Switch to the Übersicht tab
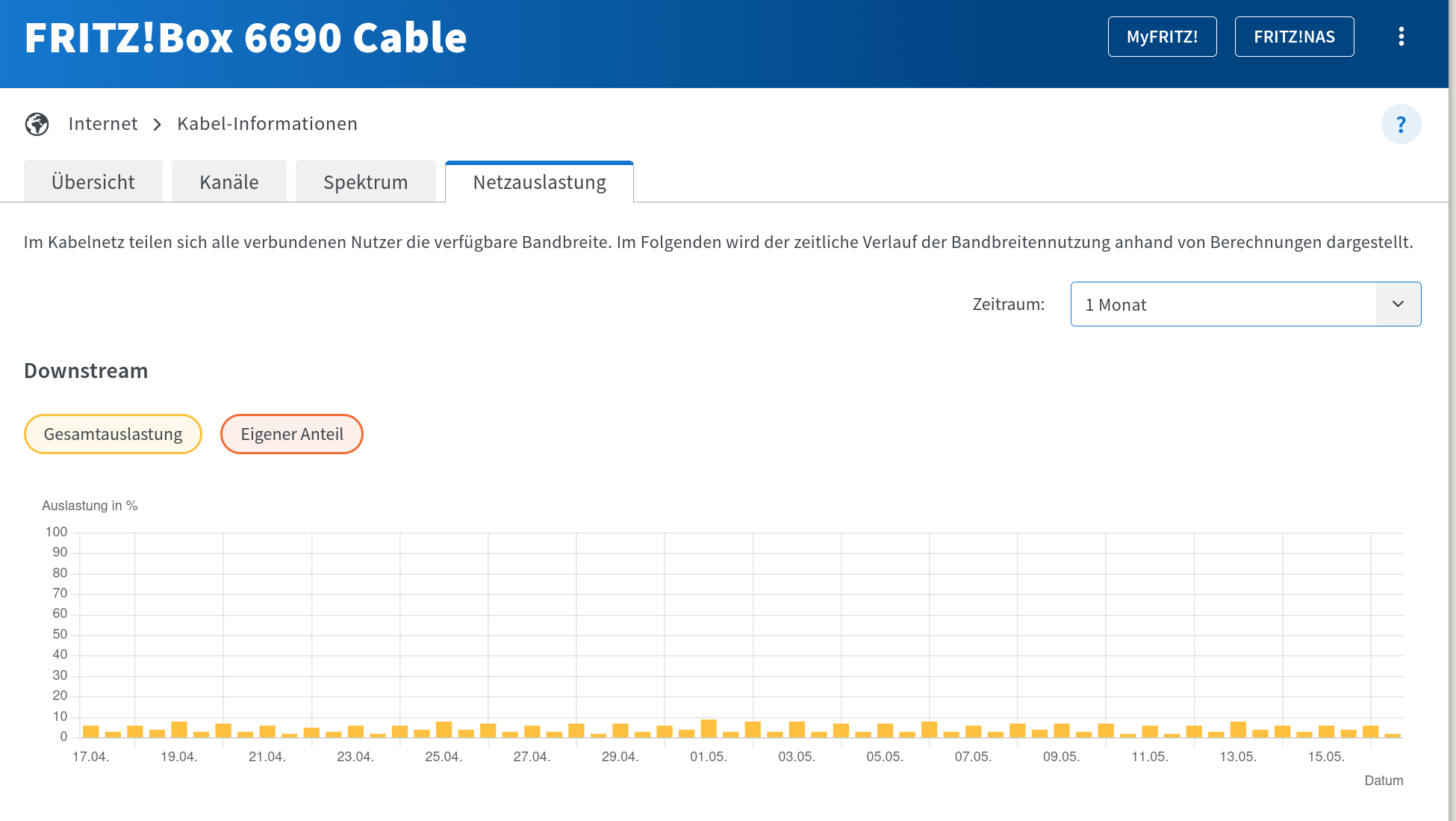The width and height of the screenshot is (1456, 821). (x=93, y=182)
